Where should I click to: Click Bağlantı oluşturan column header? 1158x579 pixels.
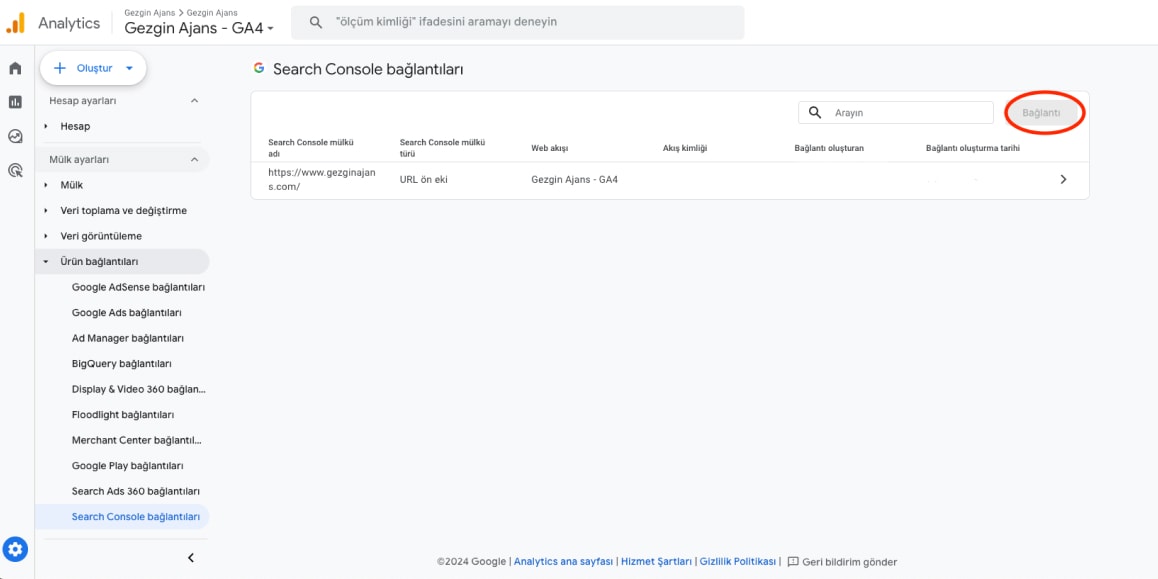(829, 148)
